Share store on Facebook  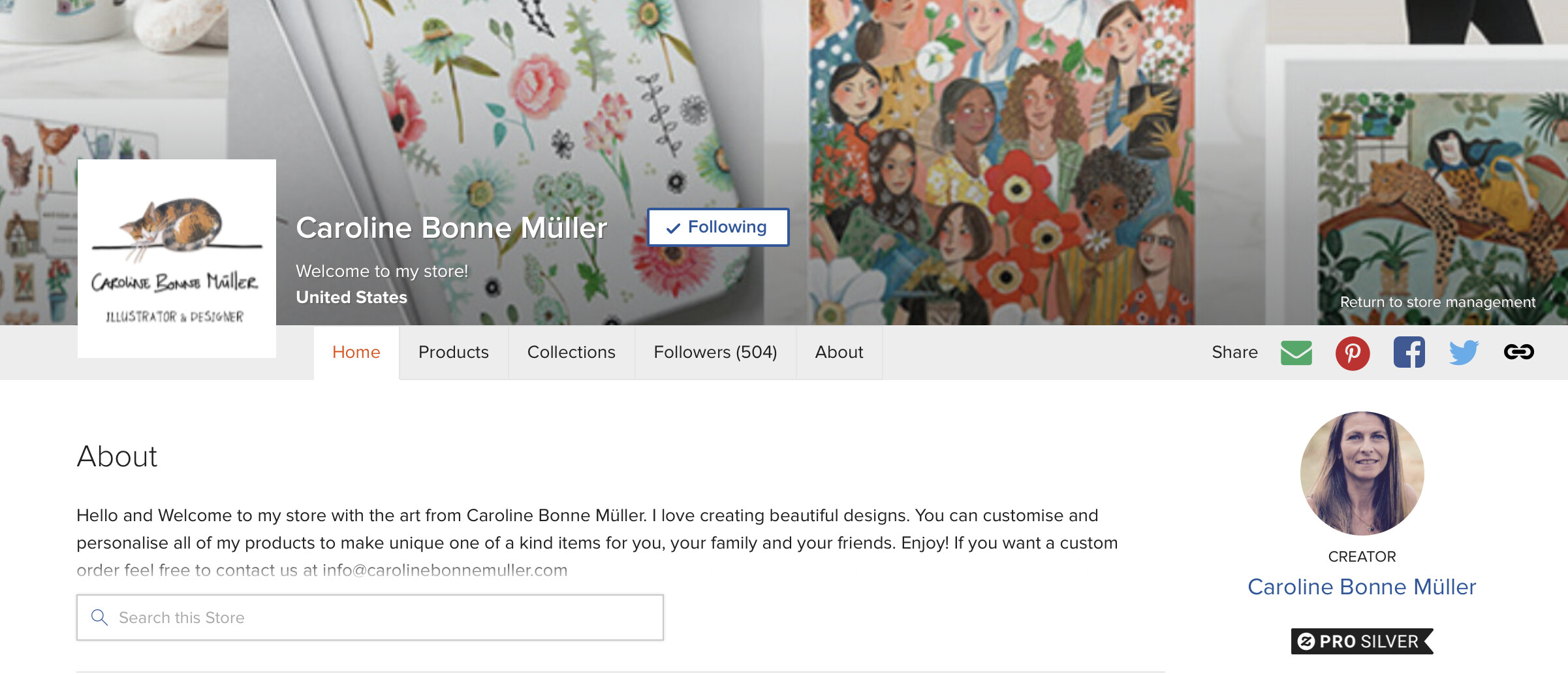(x=1409, y=353)
